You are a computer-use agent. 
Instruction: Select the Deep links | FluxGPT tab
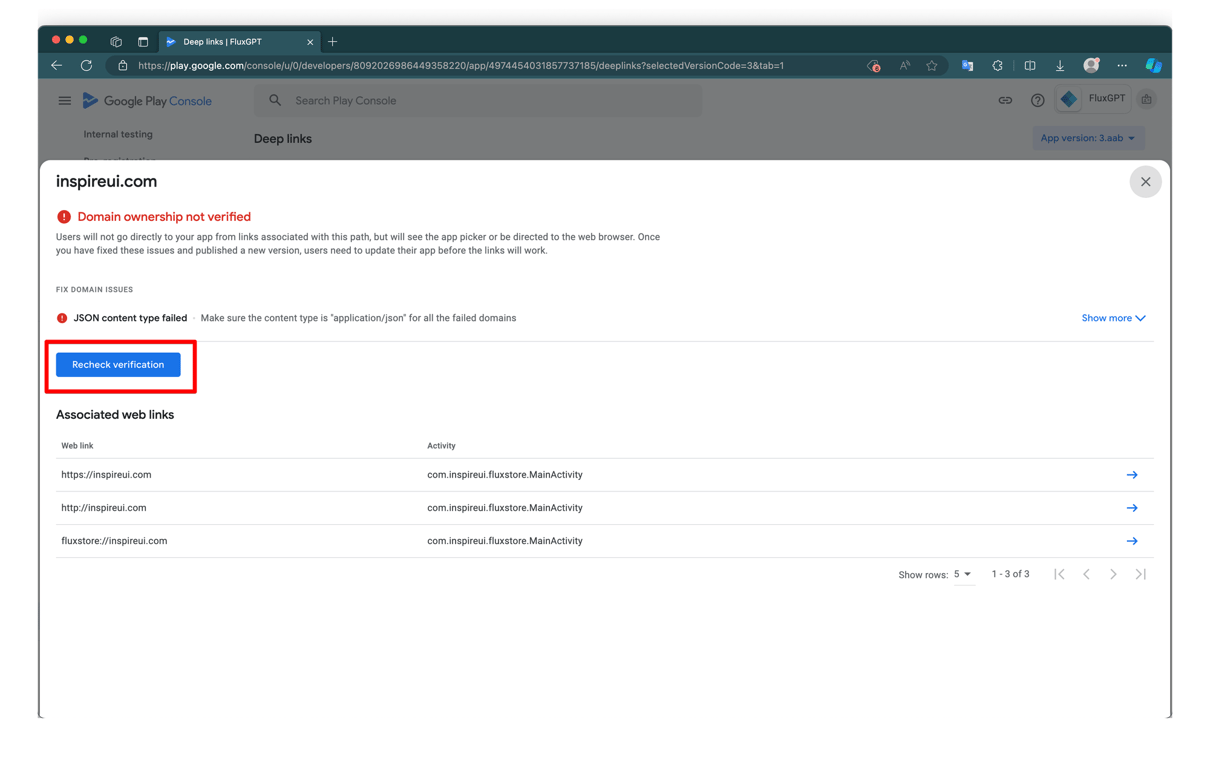pos(239,42)
